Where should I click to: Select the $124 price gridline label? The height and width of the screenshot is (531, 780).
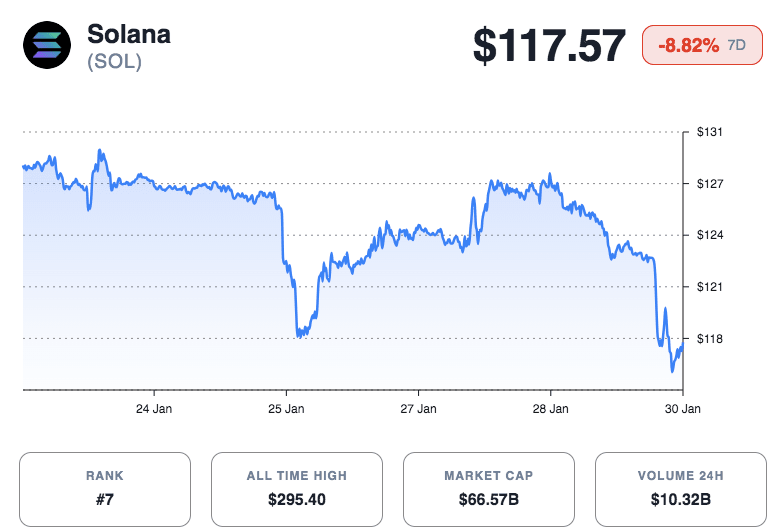point(709,235)
